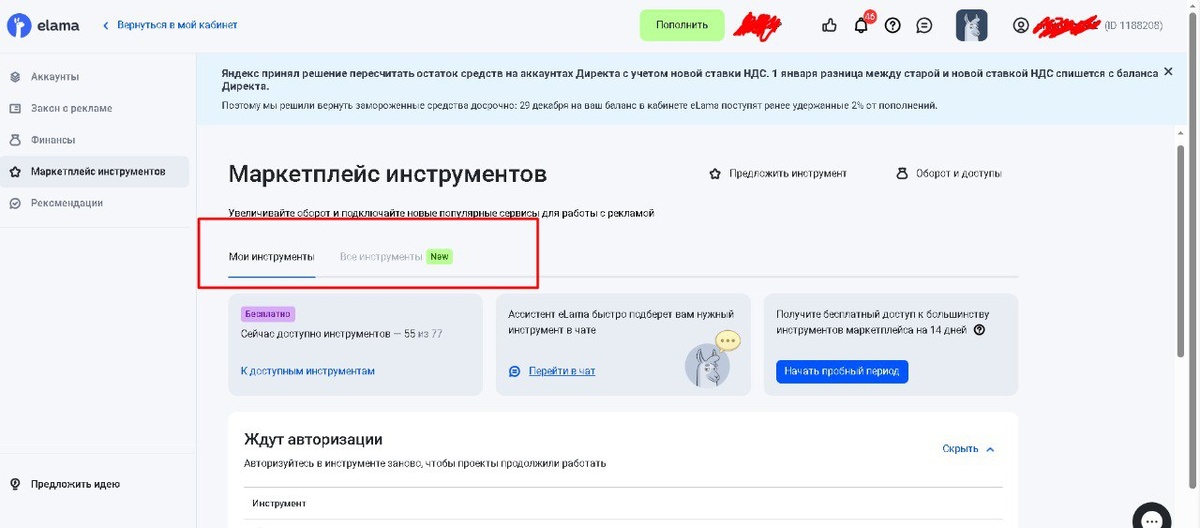This screenshot has height=528, width=1200.
Task: Click the question icon after 14 дней
Action: click(x=980, y=330)
